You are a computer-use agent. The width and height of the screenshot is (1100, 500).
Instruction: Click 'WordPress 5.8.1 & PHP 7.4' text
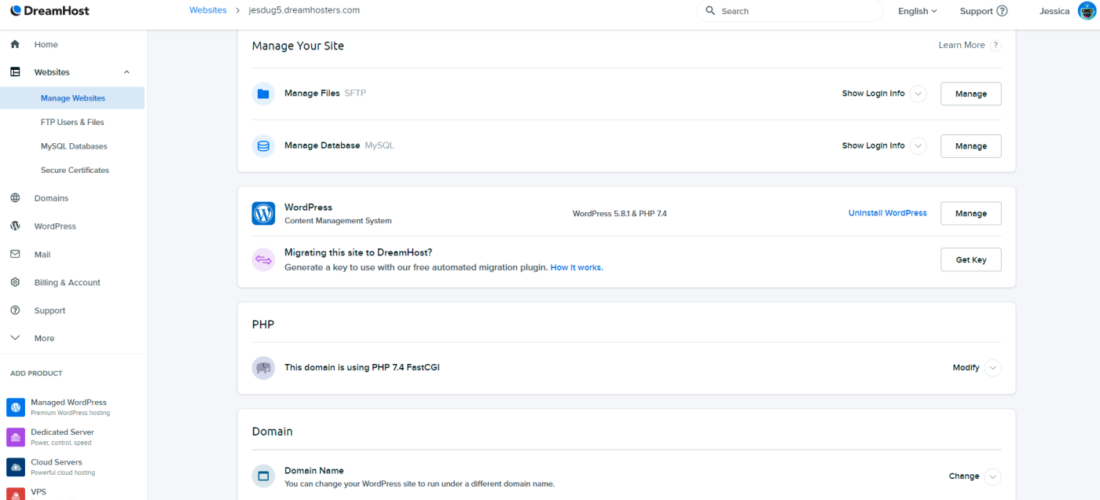[x=619, y=212]
